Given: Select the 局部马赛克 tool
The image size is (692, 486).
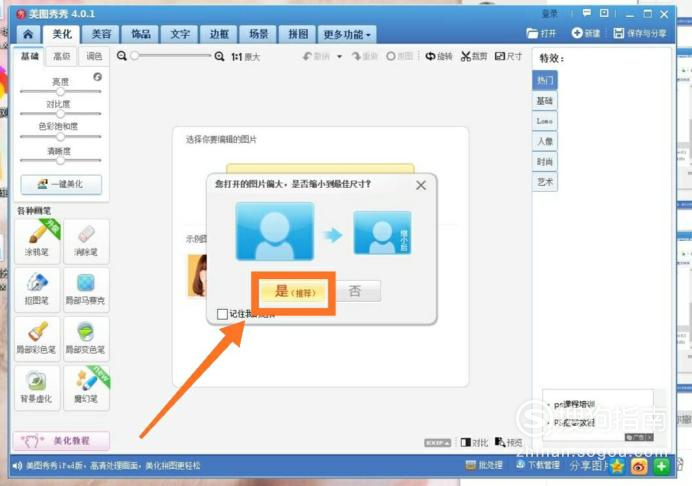Looking at the screenshot, I should click(x=86, y=290).
